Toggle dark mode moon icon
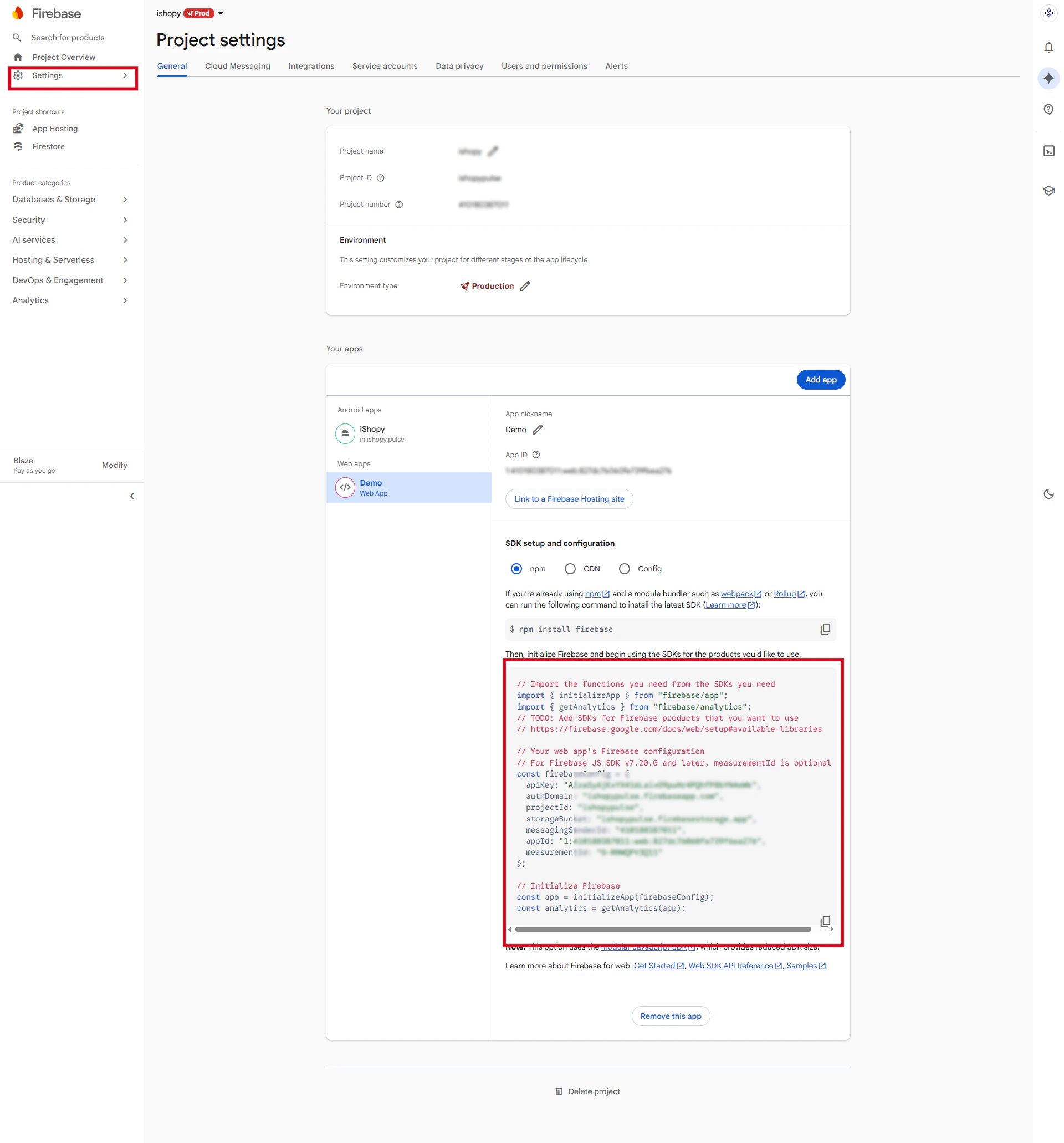This screenshot has width=1064, height=1143. [x=1048, y=493]
